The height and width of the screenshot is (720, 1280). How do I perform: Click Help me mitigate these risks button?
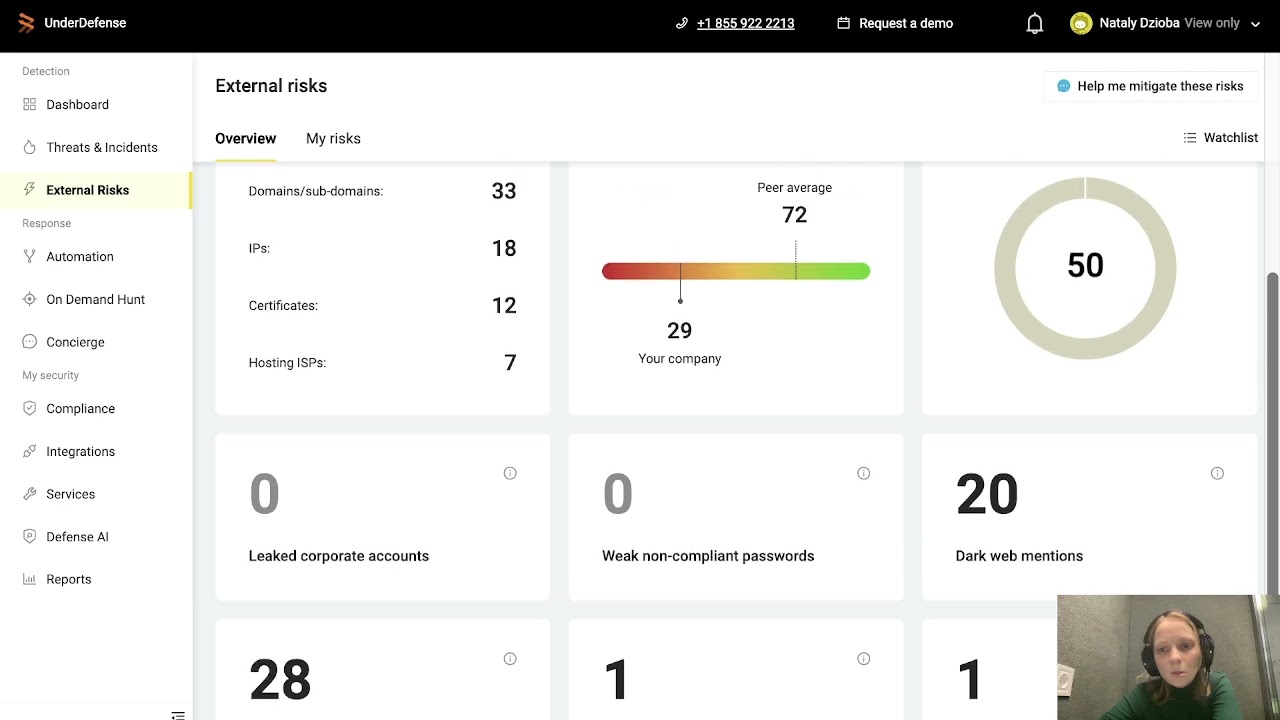tap(1149, 86)
